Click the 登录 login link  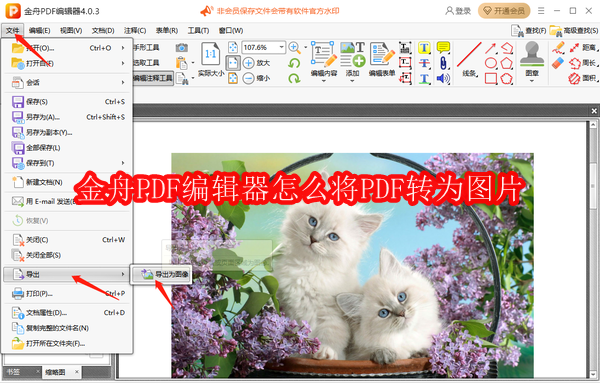click(458, 11)
